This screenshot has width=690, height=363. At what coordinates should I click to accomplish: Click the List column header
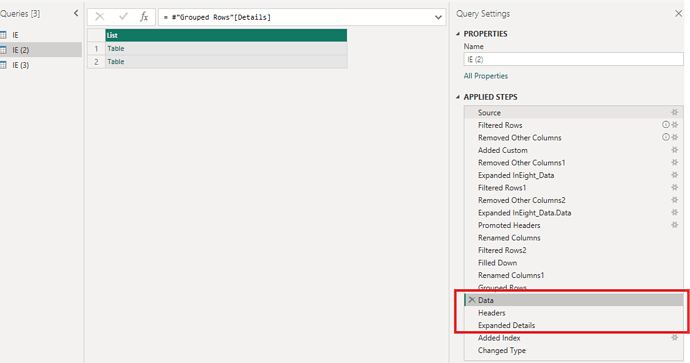[226, 35]
